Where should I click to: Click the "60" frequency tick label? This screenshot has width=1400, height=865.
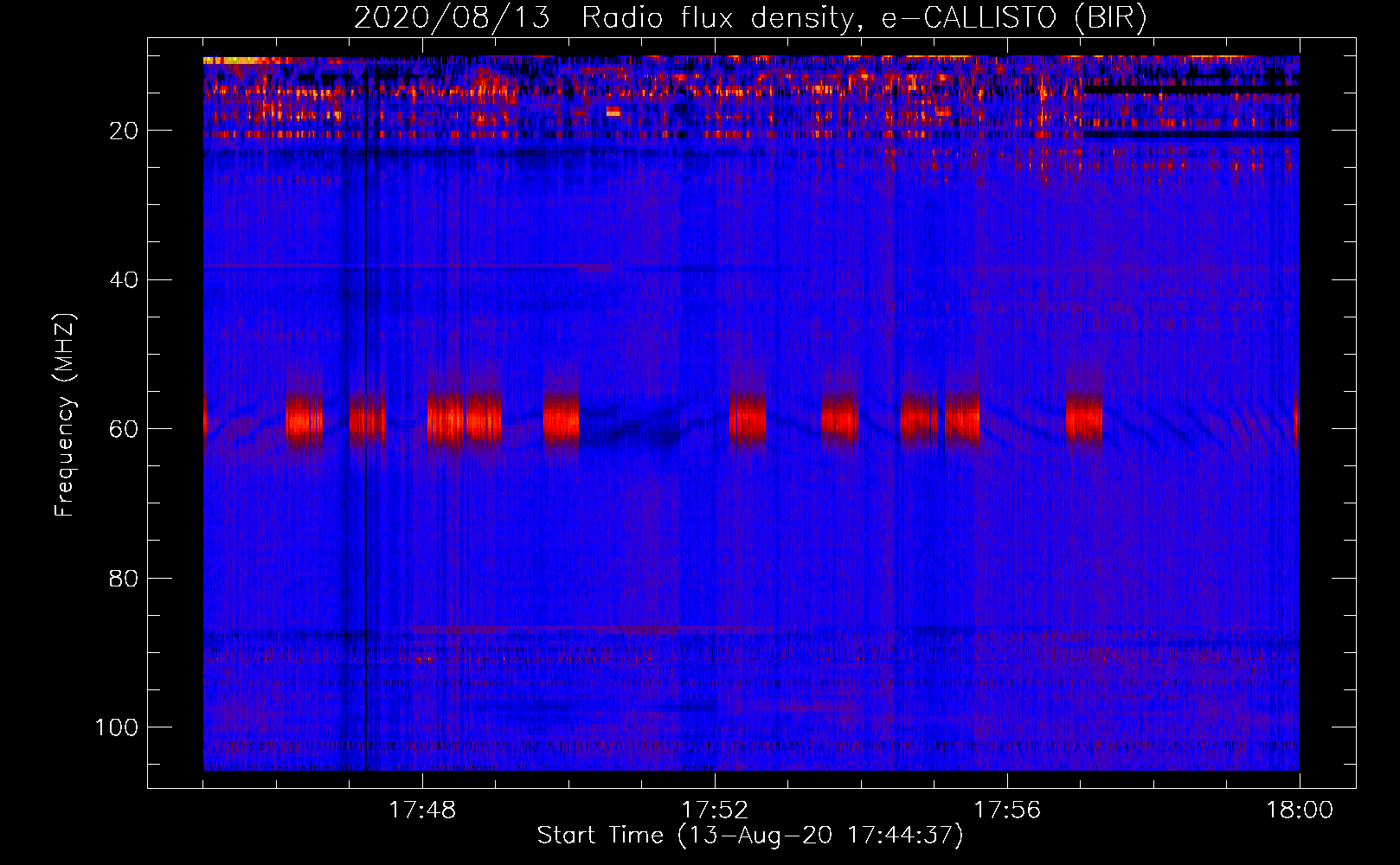(124, 429)
